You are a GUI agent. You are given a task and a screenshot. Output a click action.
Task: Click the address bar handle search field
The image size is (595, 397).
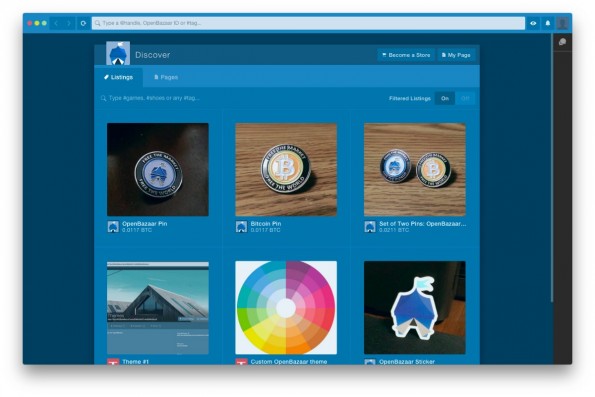pos(308,23)
